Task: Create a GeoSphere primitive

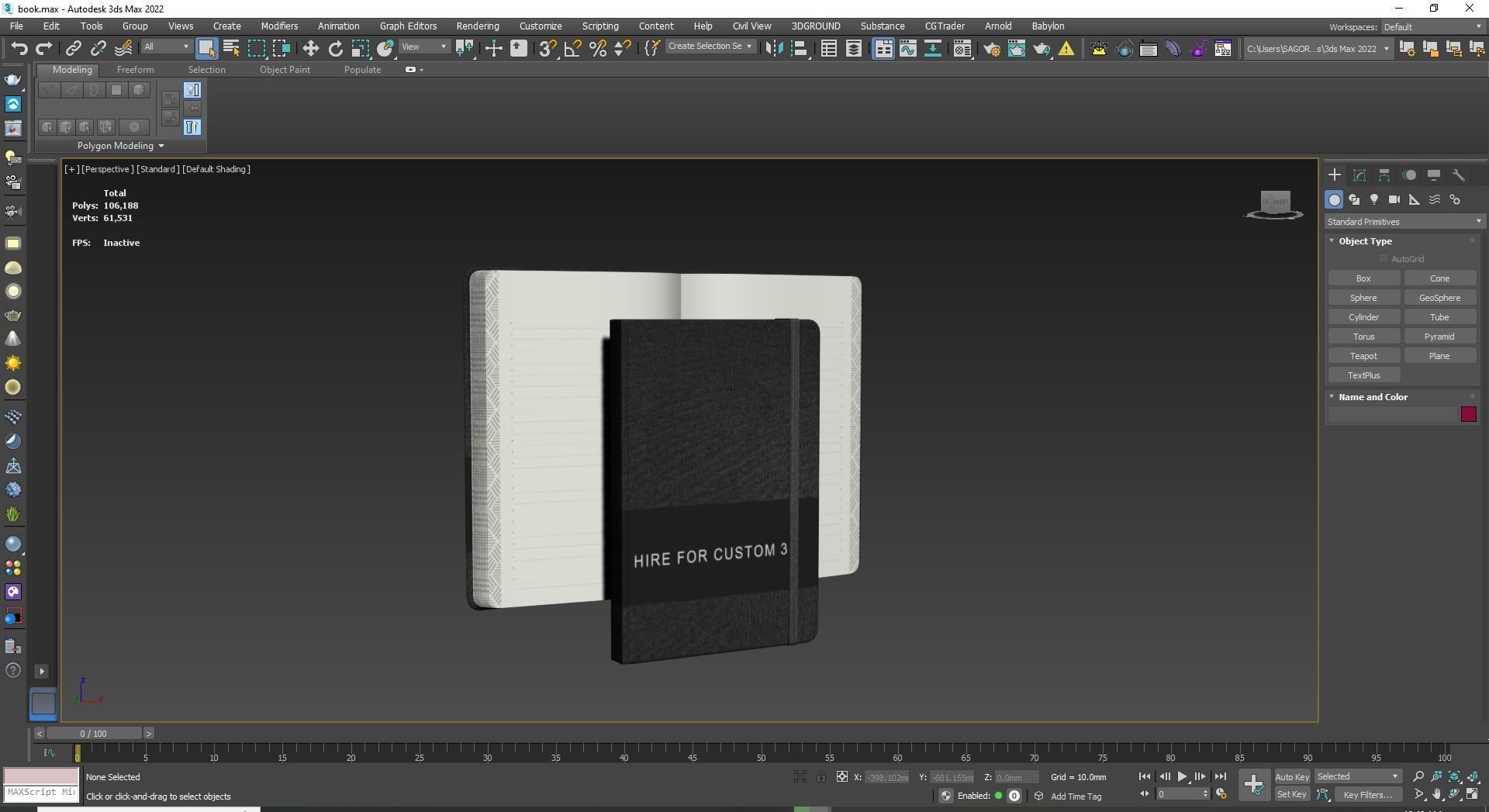Action: [x=1439, y=298]
